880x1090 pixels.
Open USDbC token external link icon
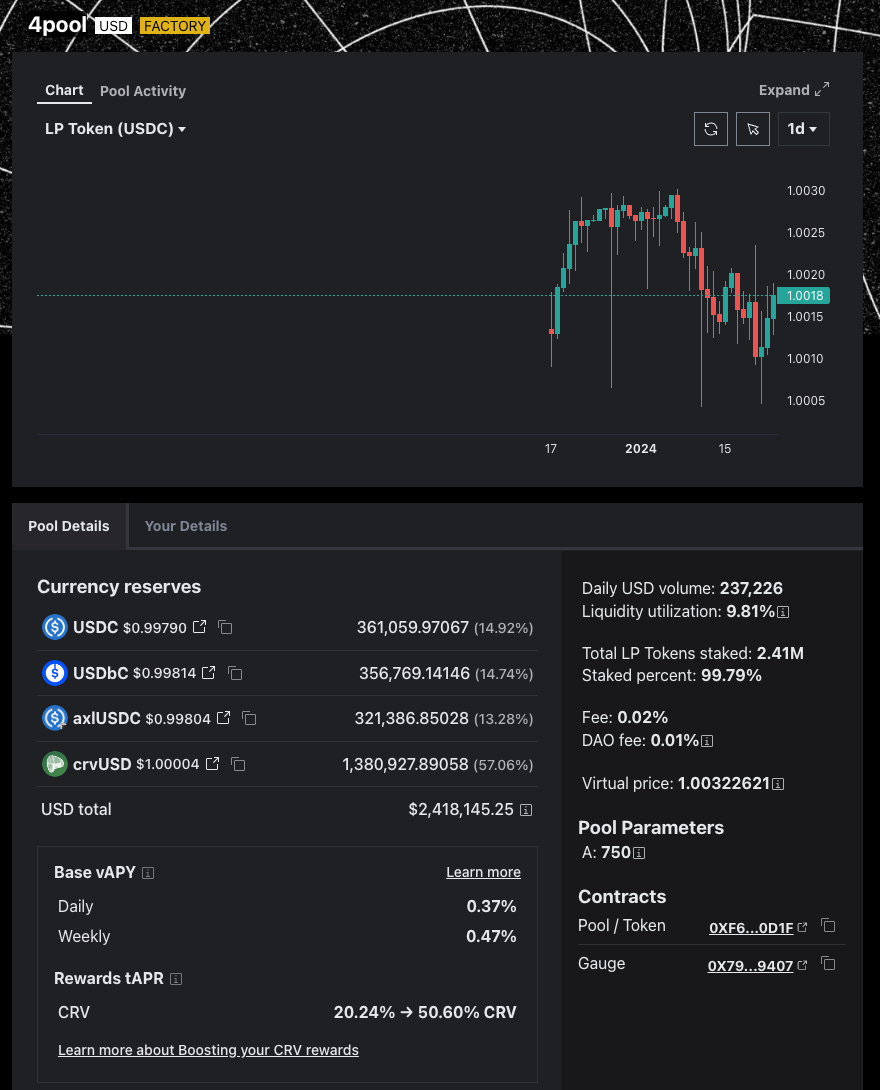point(209,672)
